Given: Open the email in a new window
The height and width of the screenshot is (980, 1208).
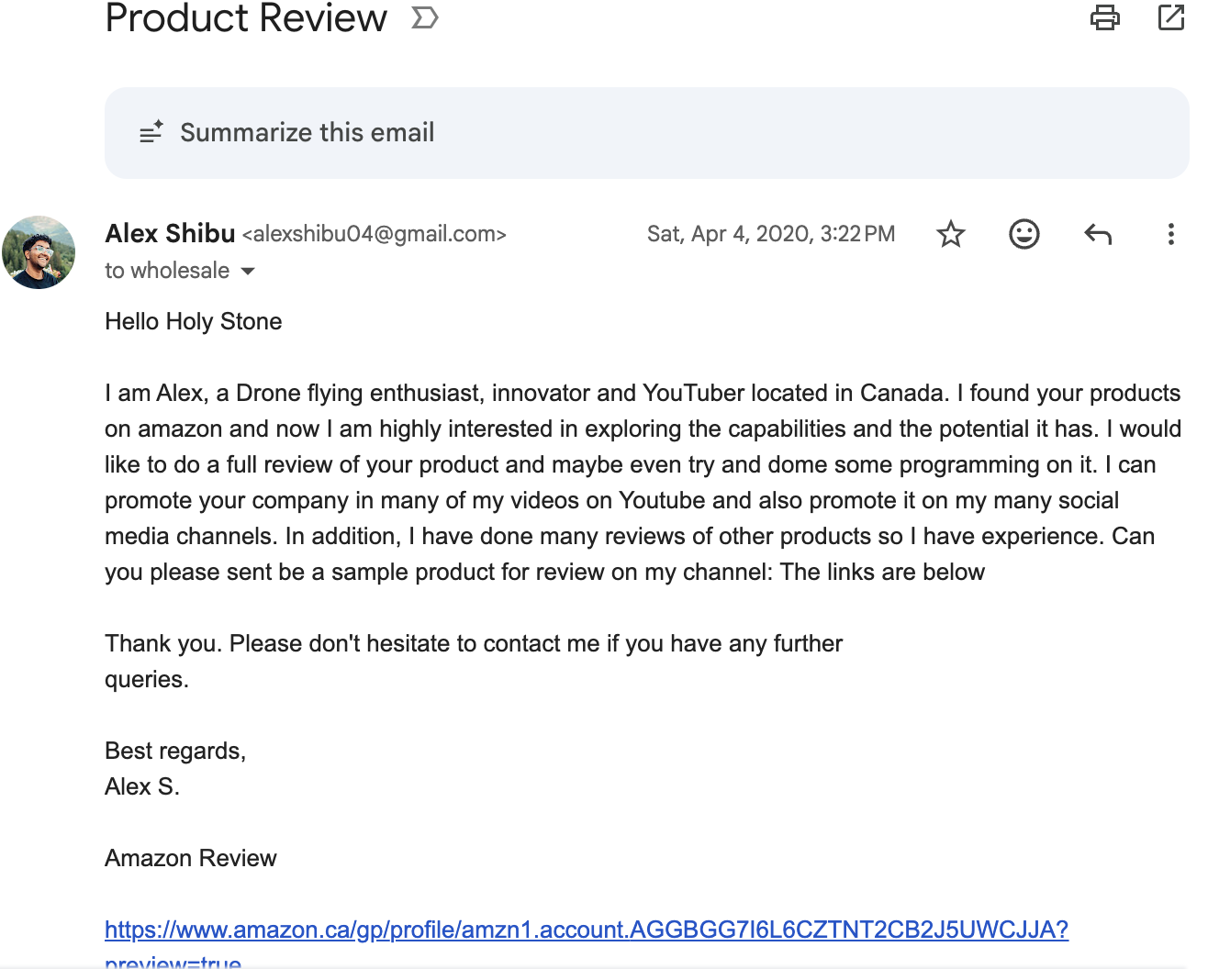Looking at the screenshot, I should pyautogui.click(x=1171, y=17).
